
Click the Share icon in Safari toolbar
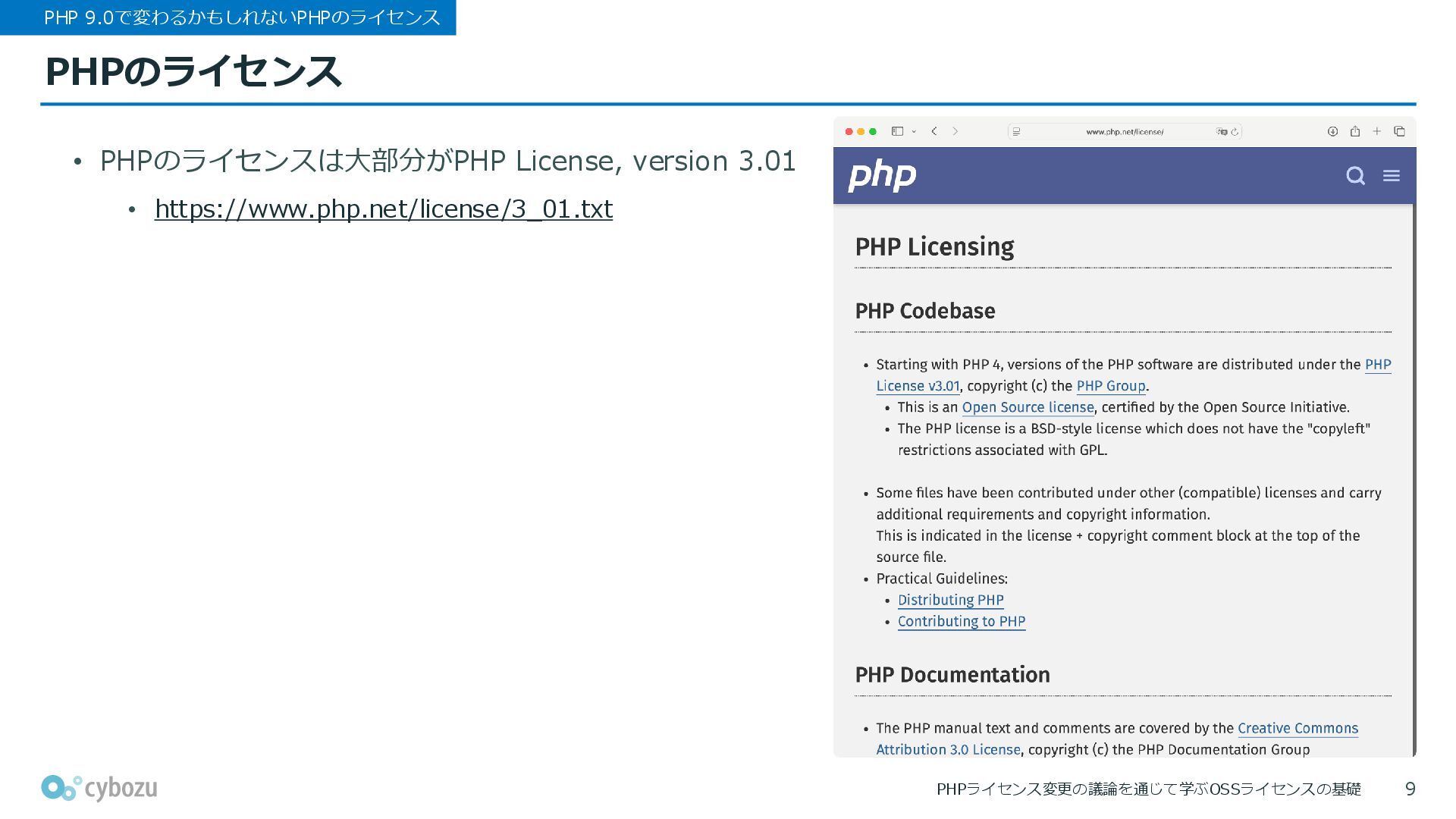tap(1355, 131)
